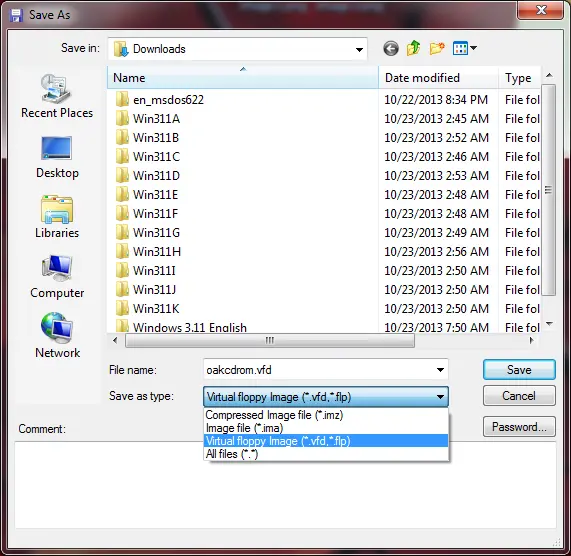Viewport: 571px width, 556px height.
Task: Click the horizontal scrollbar thumb of file list
Action: click(270, 341)
